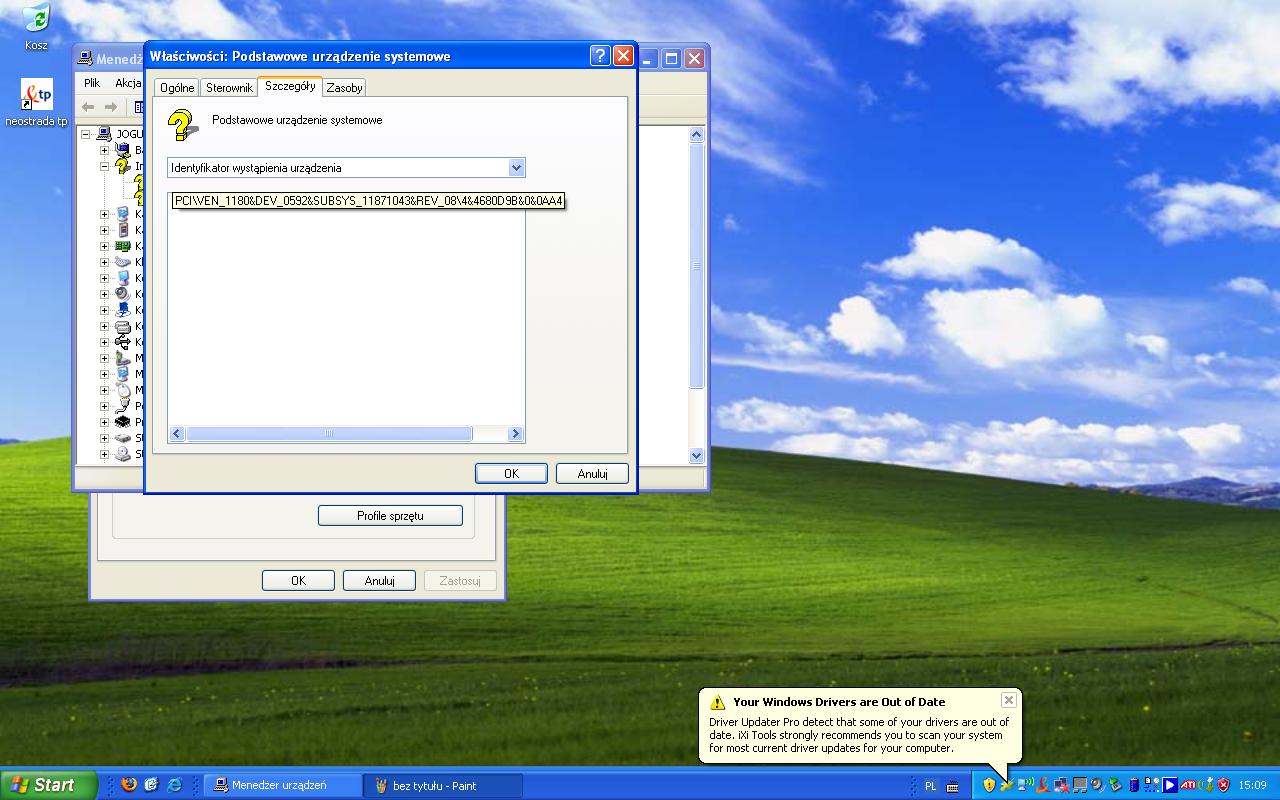Open the neostrada tp desktop shortcut

point(36,103)
